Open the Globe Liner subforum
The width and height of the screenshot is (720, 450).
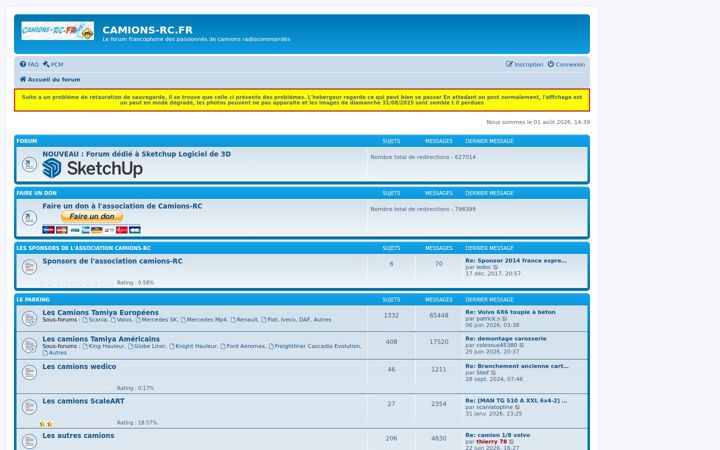click(x=147, y=346)
